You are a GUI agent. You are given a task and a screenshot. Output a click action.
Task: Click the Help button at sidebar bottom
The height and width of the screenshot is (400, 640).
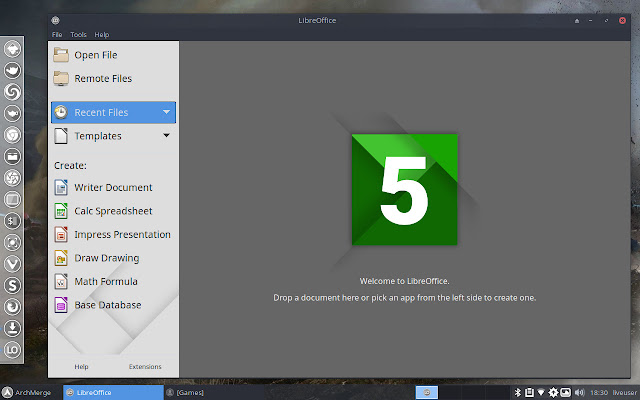click(x=81, y=367)
